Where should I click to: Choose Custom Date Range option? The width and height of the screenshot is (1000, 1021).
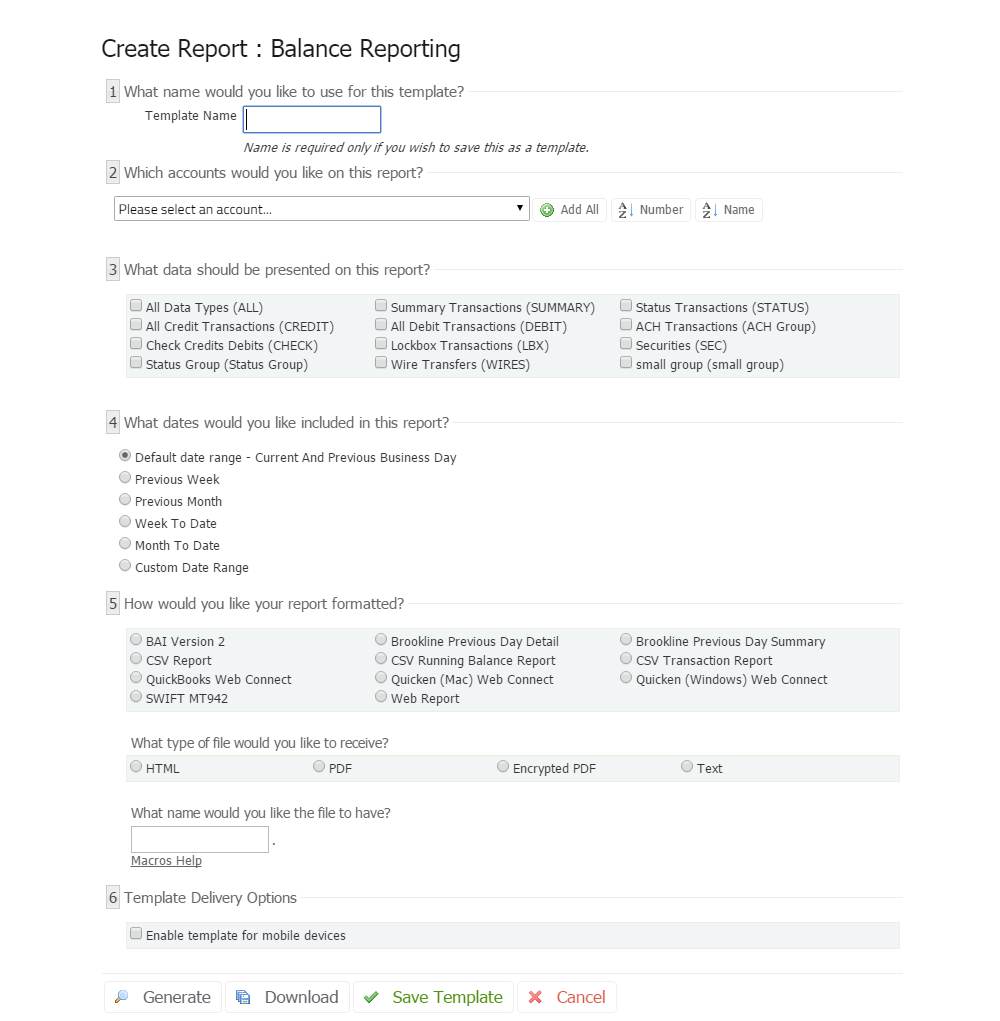[125, 566]
